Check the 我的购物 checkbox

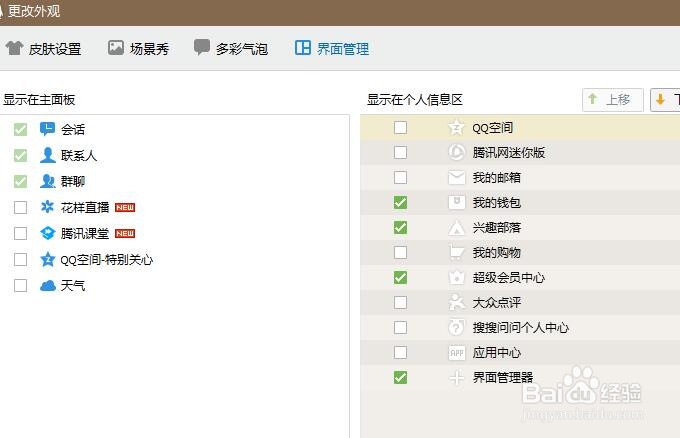pos(400,252)
